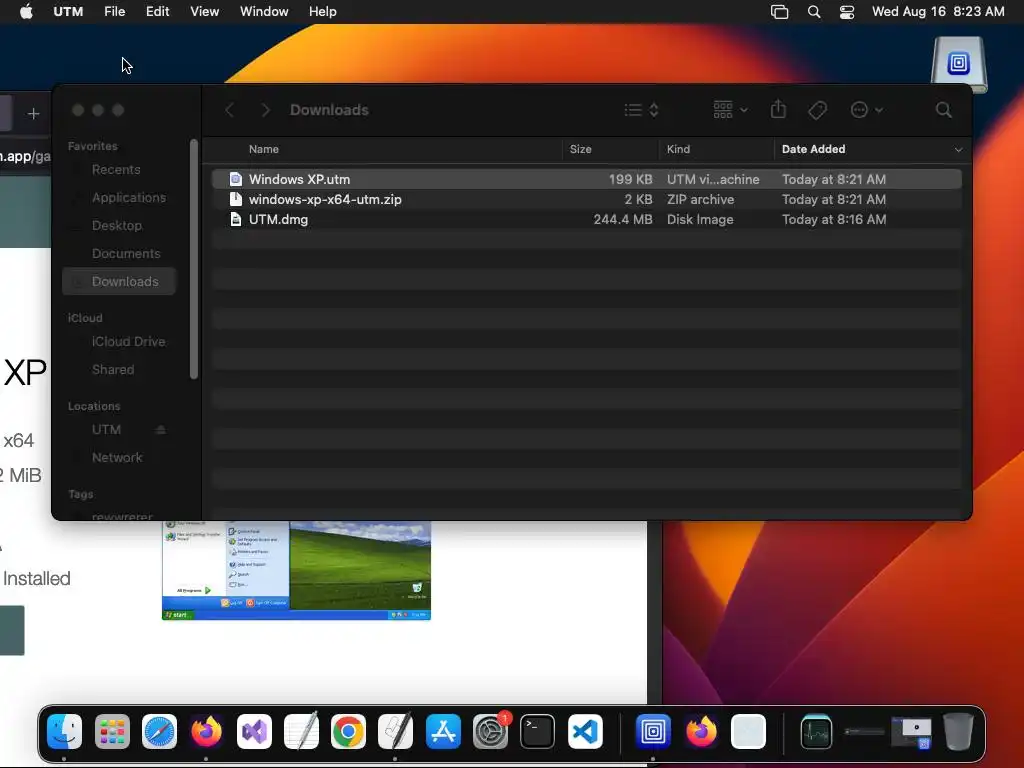The height and width of the screenshot is (768, 1024).
Task: Open the Edit menu
Action: tap(157, 12)
